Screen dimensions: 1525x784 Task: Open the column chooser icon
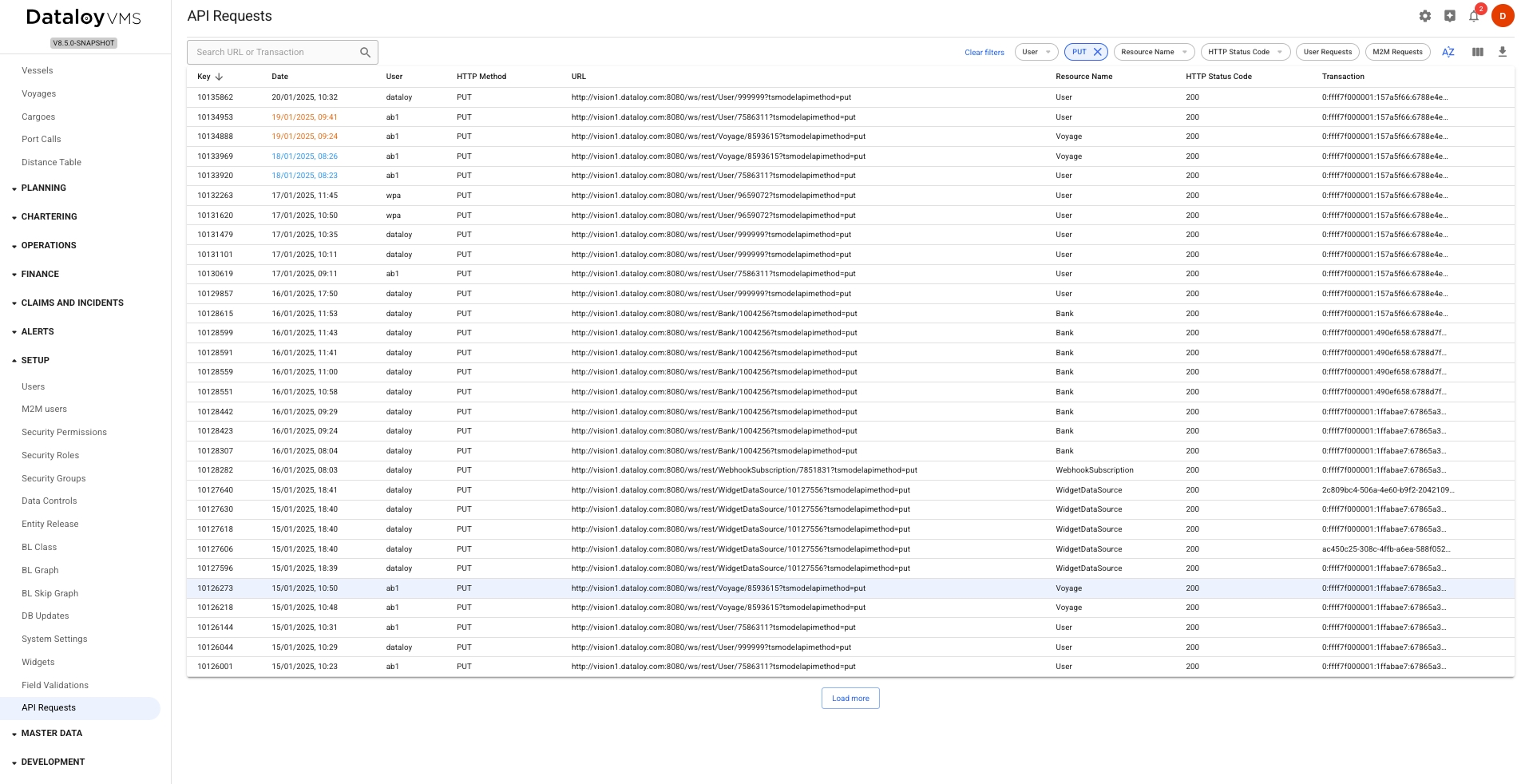coord(1478,52)
